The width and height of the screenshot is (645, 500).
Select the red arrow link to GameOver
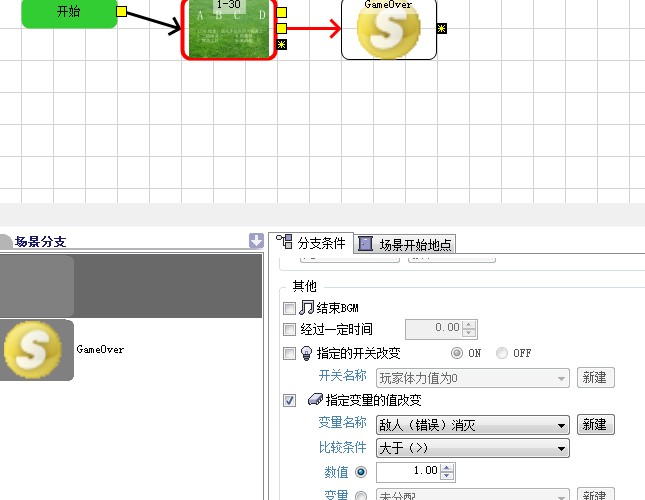(313, 29)
